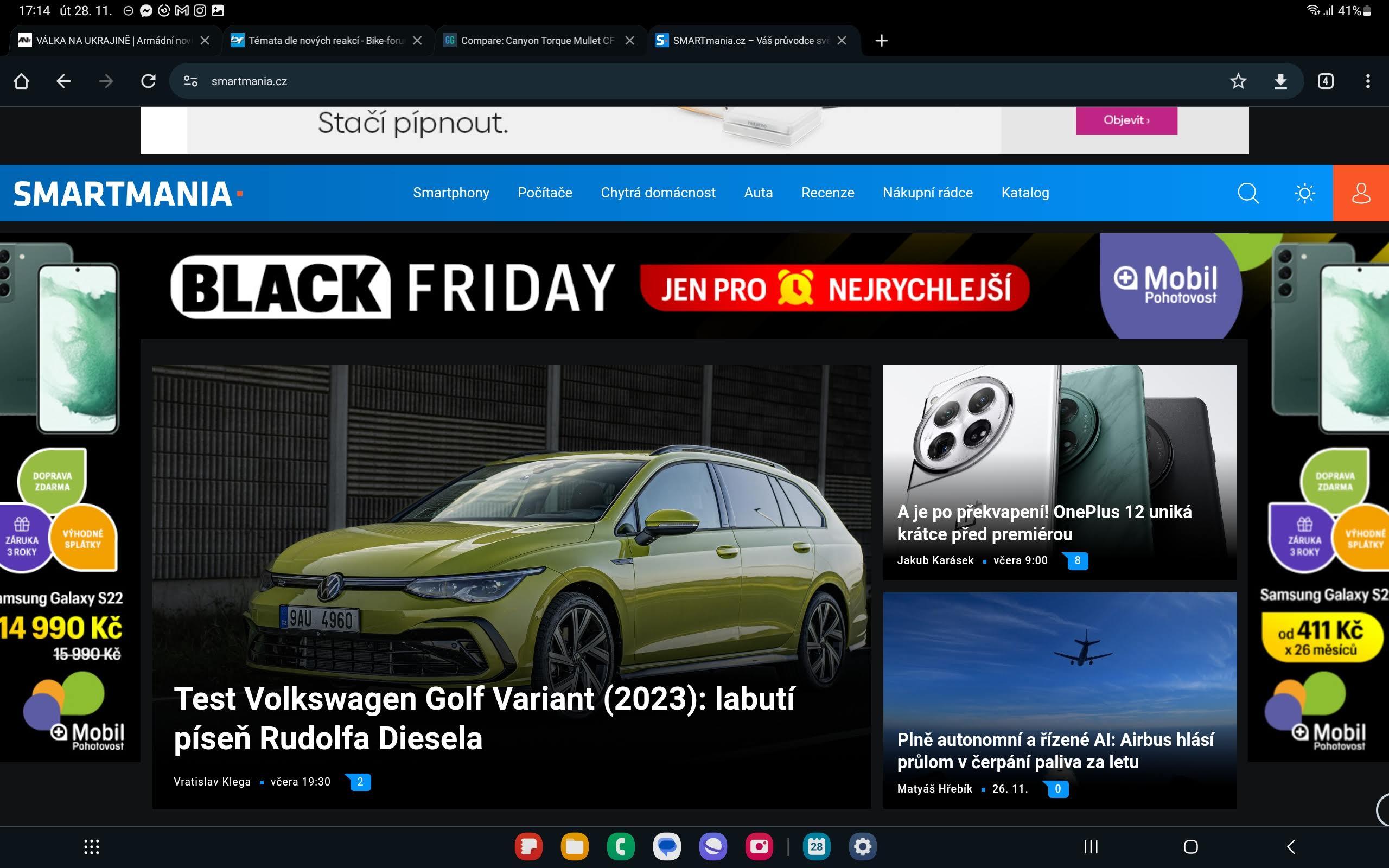This screenshot has width=1389, height=868.
Task: Tap the system back navigation chevron
Action: pyautogui.click(x=1290, y=847)
